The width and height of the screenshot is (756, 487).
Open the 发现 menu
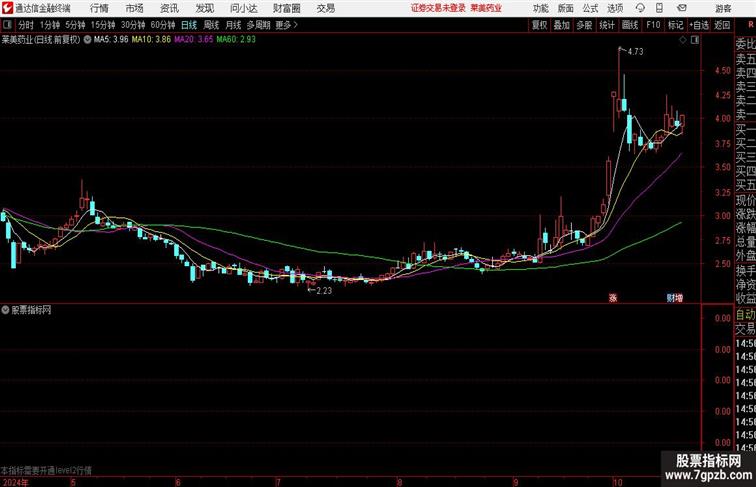pos(204,8)
